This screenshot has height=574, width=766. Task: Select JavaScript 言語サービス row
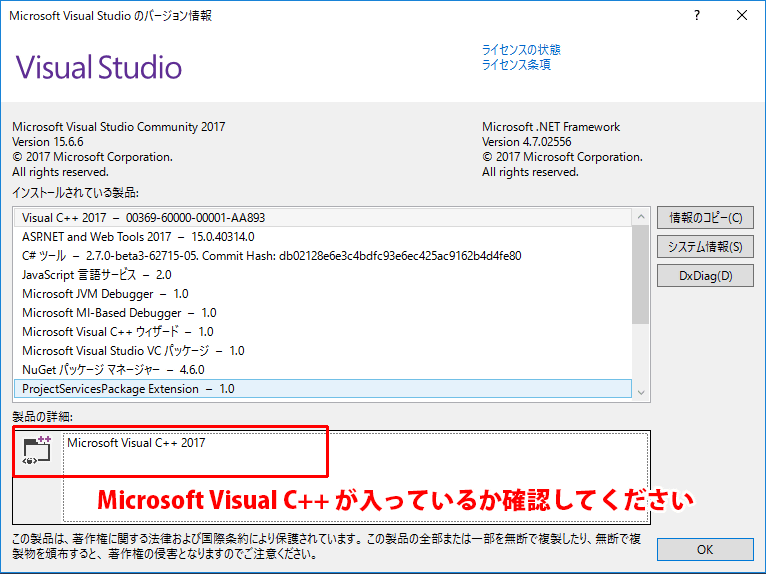pyautogui.click(x=323, y=275)
